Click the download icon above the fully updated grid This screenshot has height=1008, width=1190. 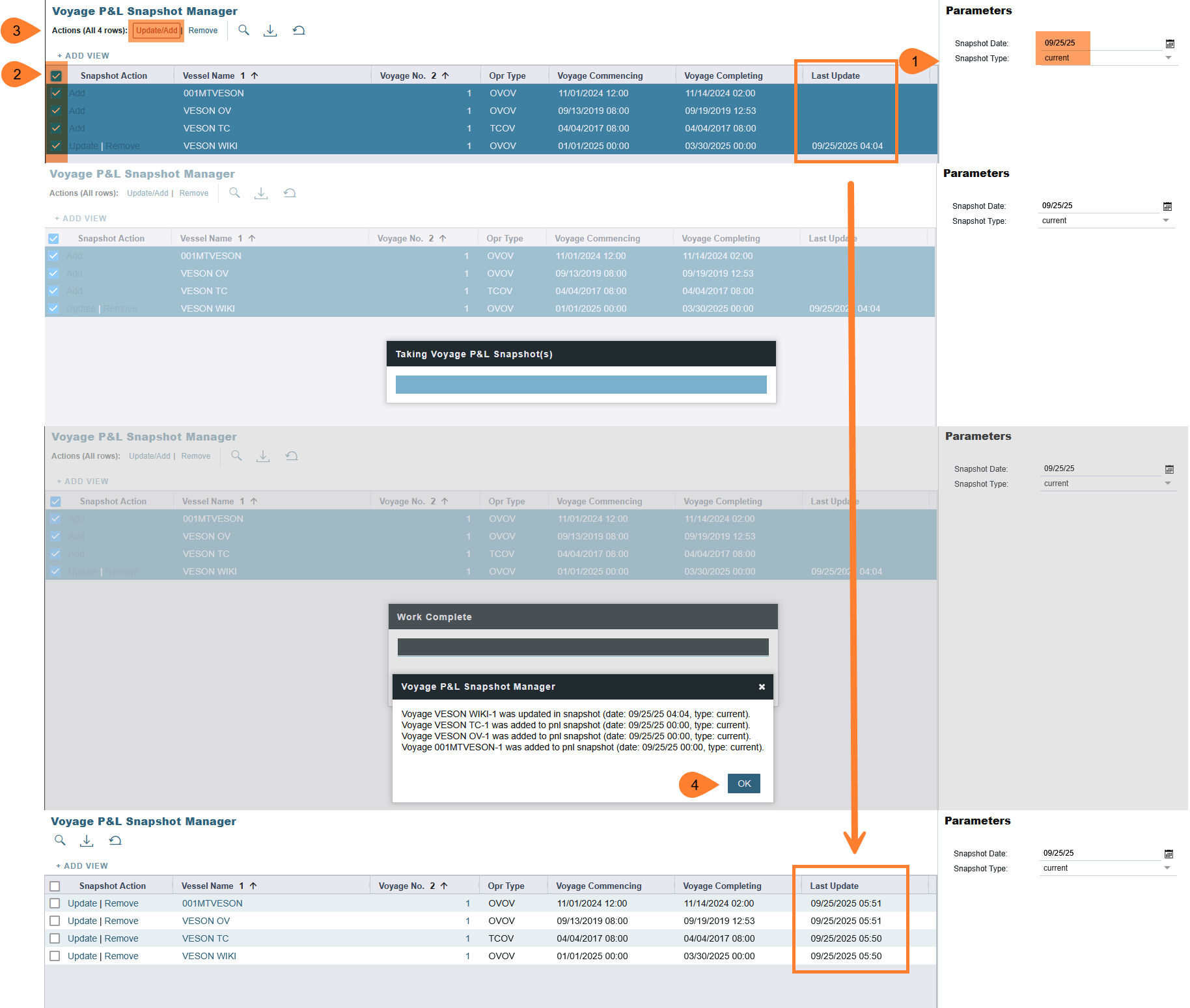(87, 841)
